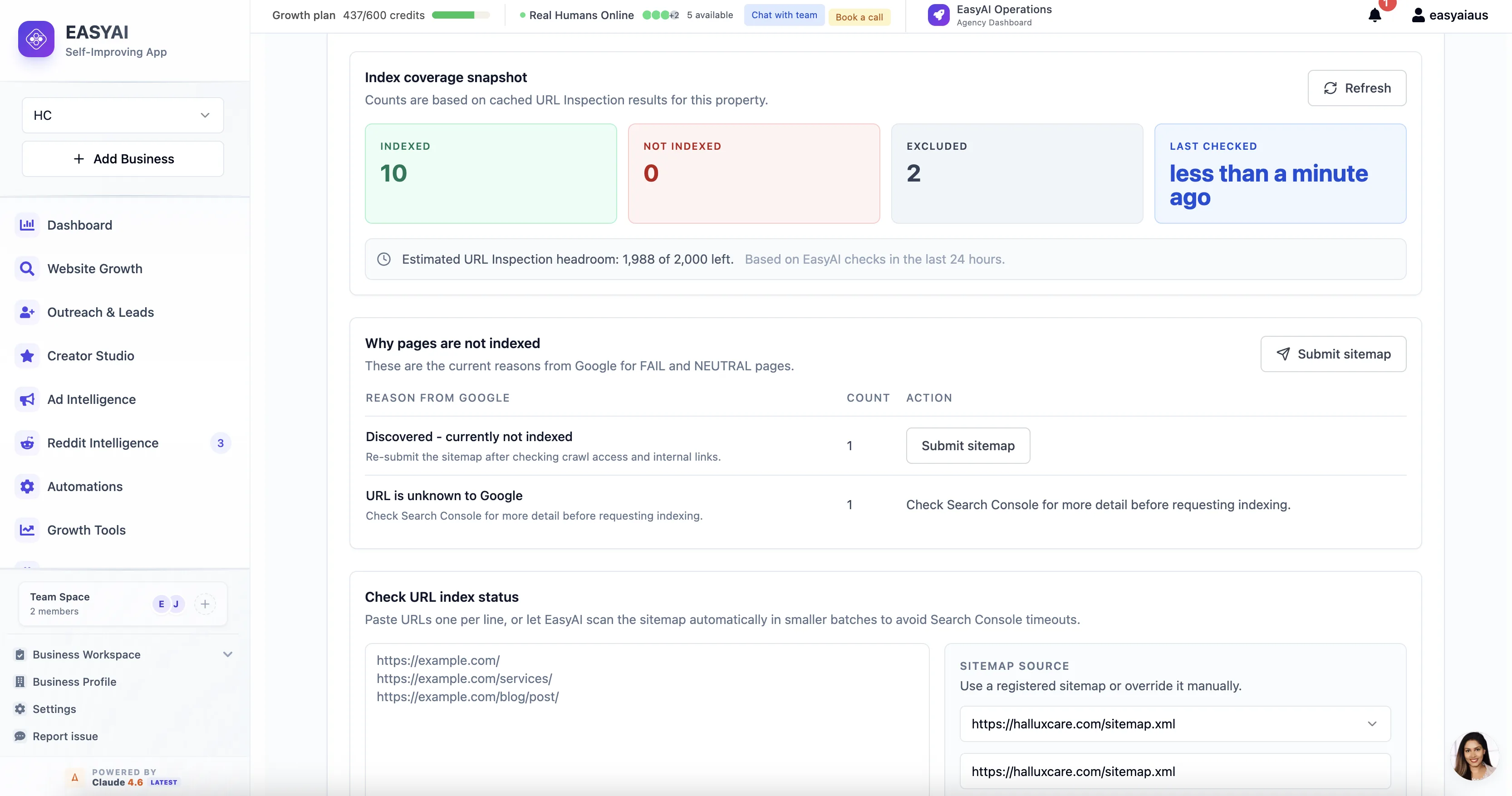Image resolution: width=1512 pixels, height=796 pixels.
Task: Open Settings from the sidebar
Action: pos(54,708)
